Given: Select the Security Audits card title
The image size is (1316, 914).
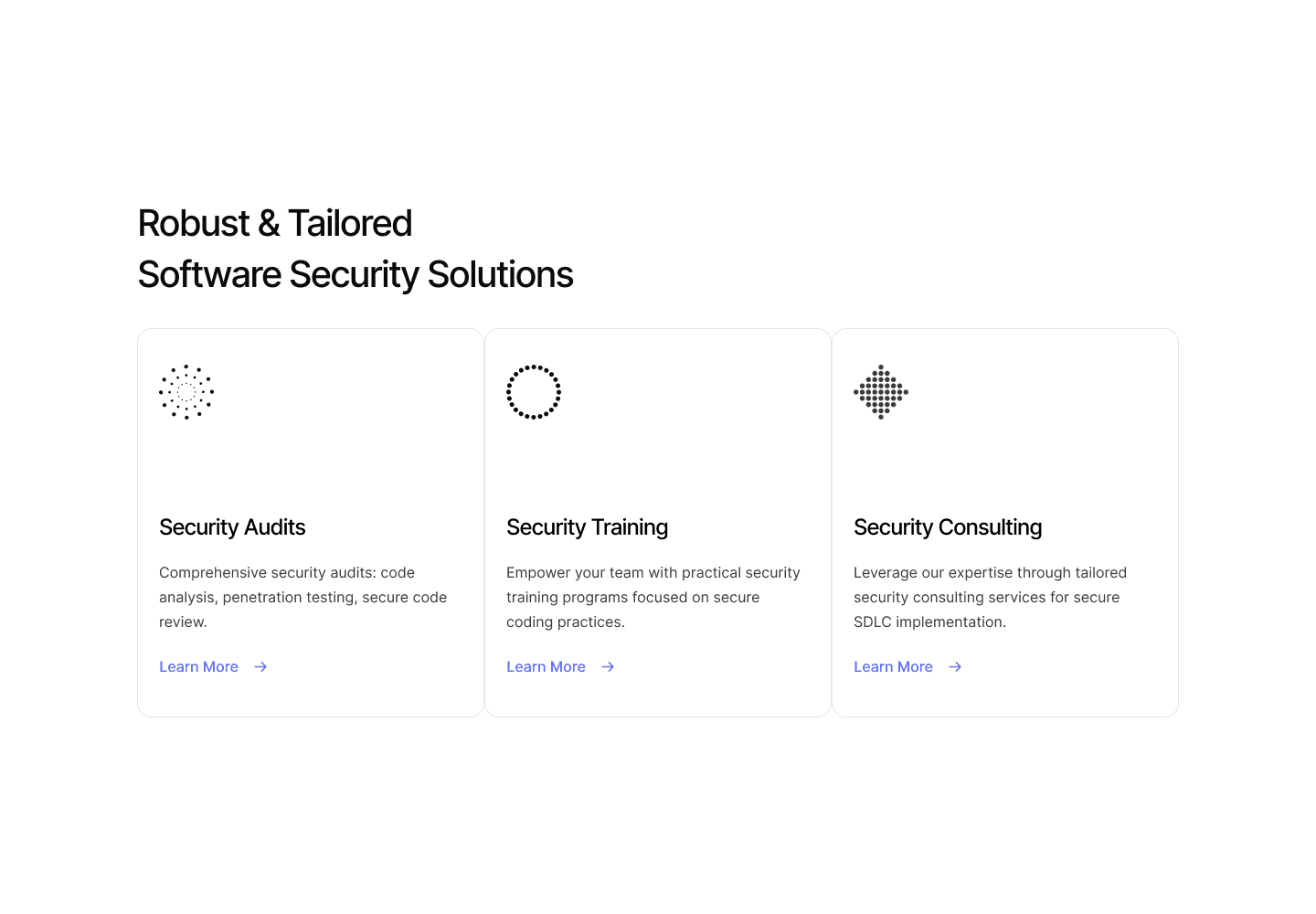Looking at the screenshot, I should tap(232, 527).
